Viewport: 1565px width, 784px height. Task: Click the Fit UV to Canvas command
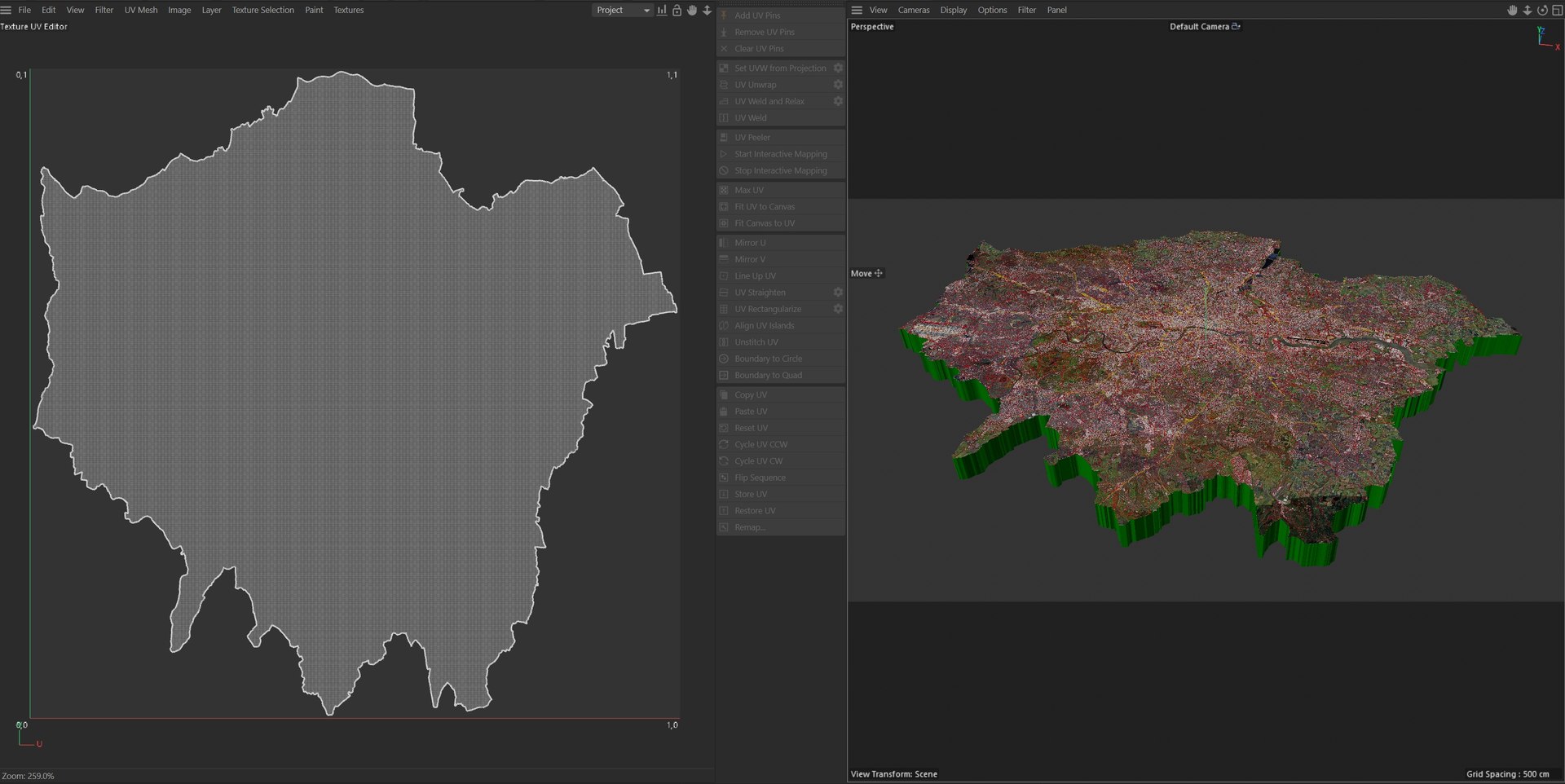click(x=764, y=207)
